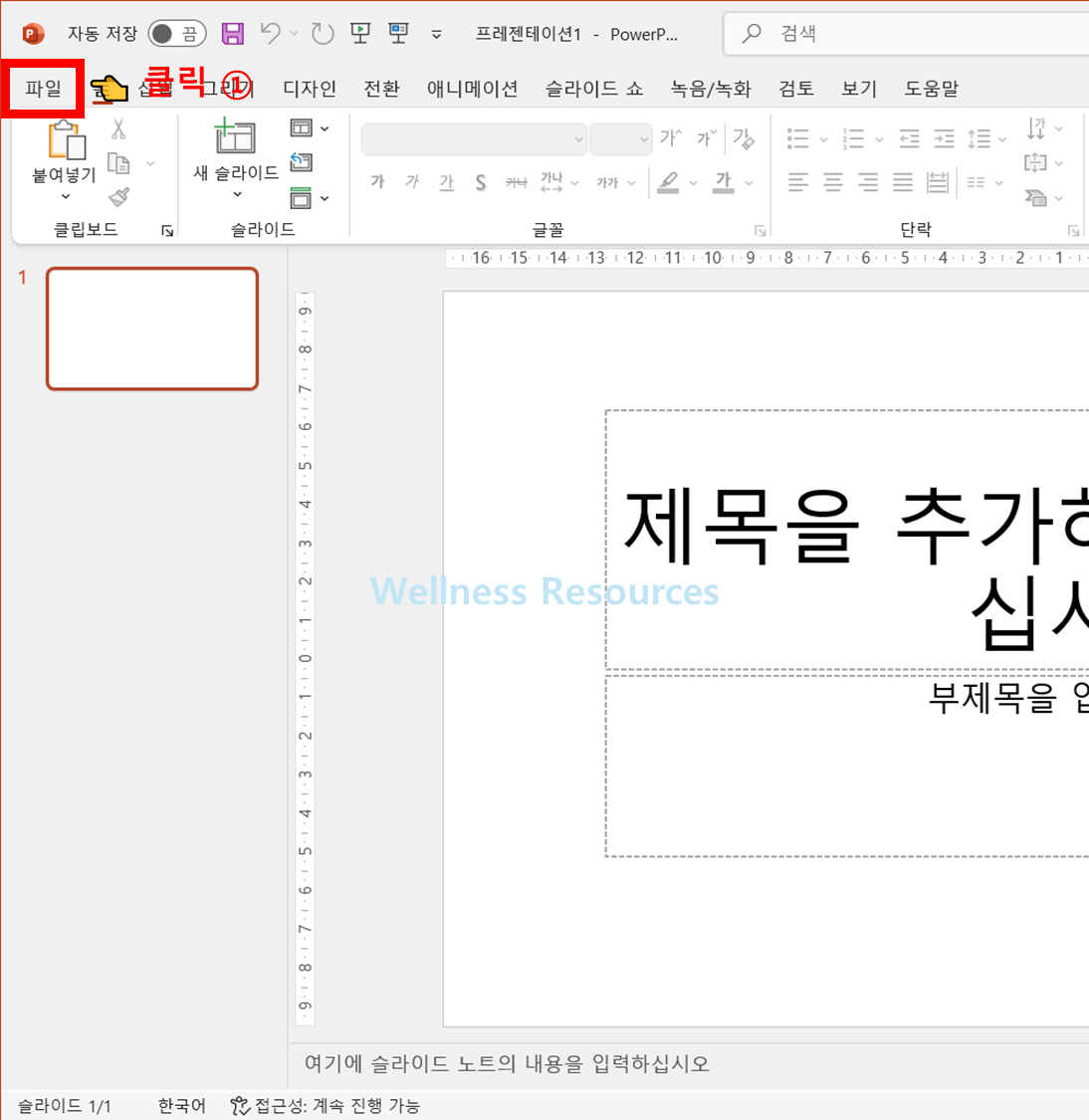The width and height of the screenshot is (1089, 1120).
Task: Start slideshow from beginning icon in title bar
Action: pyautogui.click(x=360, y=33)
